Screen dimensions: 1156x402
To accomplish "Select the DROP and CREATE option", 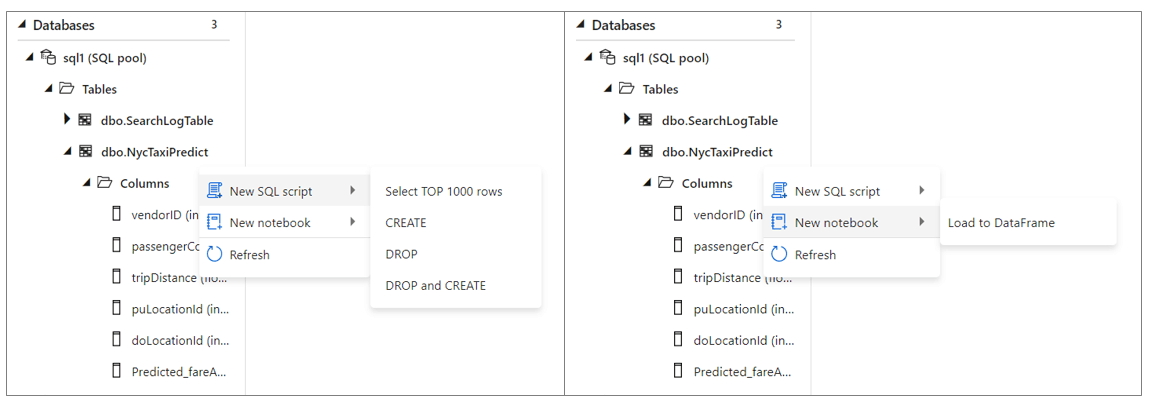I will 435,285.
